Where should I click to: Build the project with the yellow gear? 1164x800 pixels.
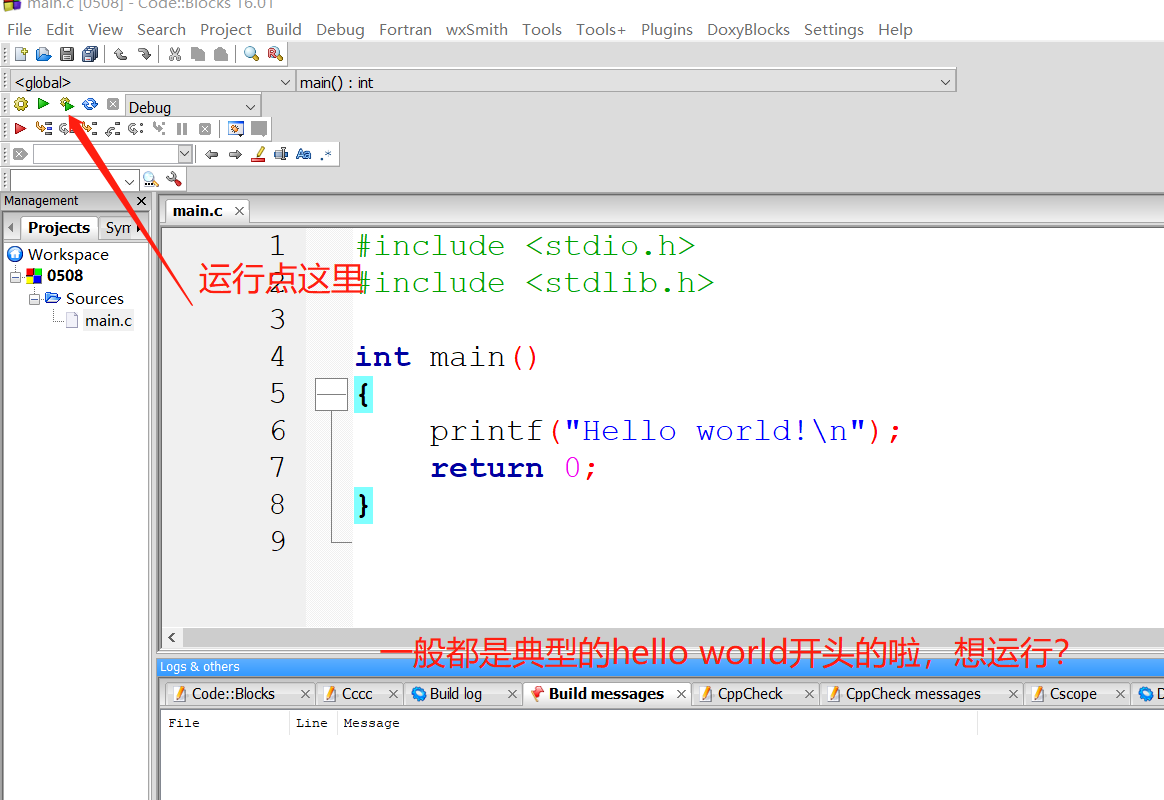[x=21, y=104]
